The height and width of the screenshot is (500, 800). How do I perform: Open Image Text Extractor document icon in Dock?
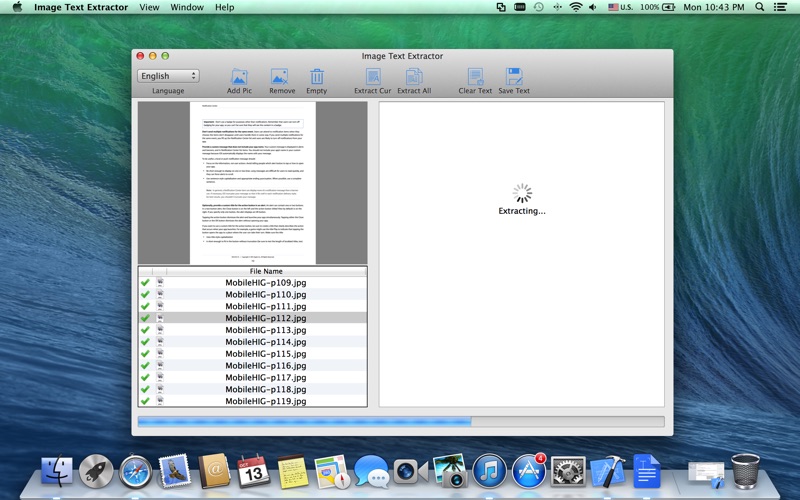click(x=646, y=471)
